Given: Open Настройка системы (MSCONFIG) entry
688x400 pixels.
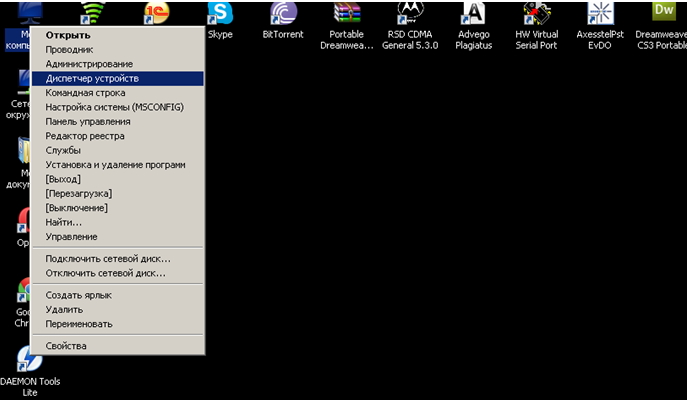Looking at the screenshot, I should 114,107.
